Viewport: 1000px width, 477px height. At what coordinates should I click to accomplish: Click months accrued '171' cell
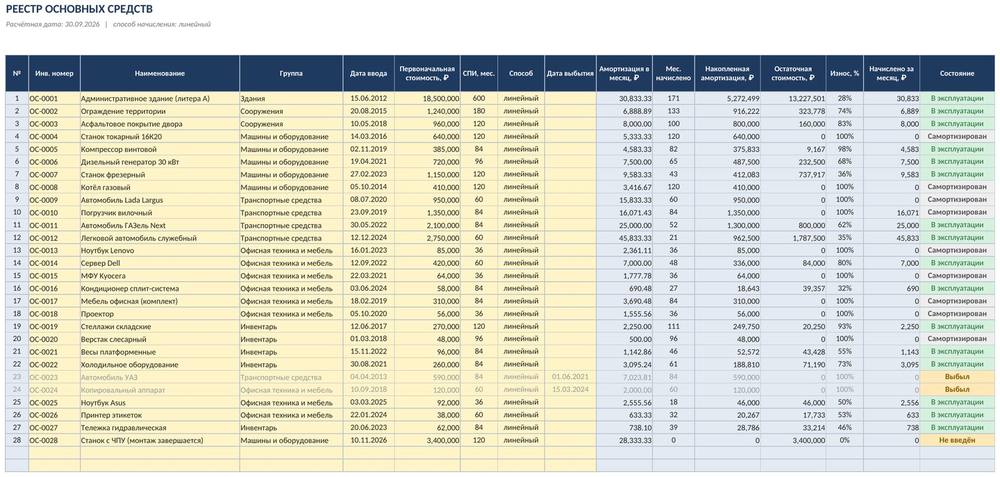(673, 99)
